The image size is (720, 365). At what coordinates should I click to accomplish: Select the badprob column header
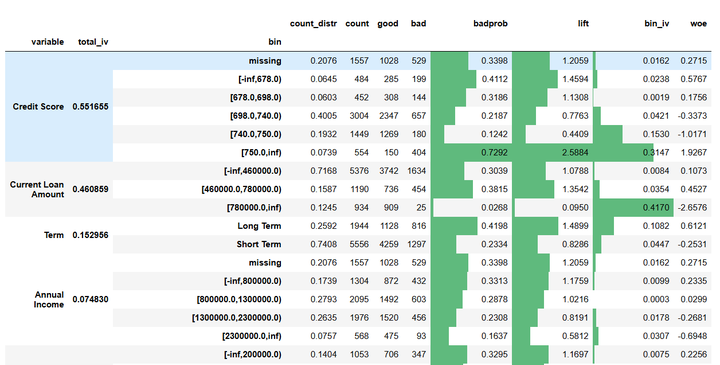(490, 24)
